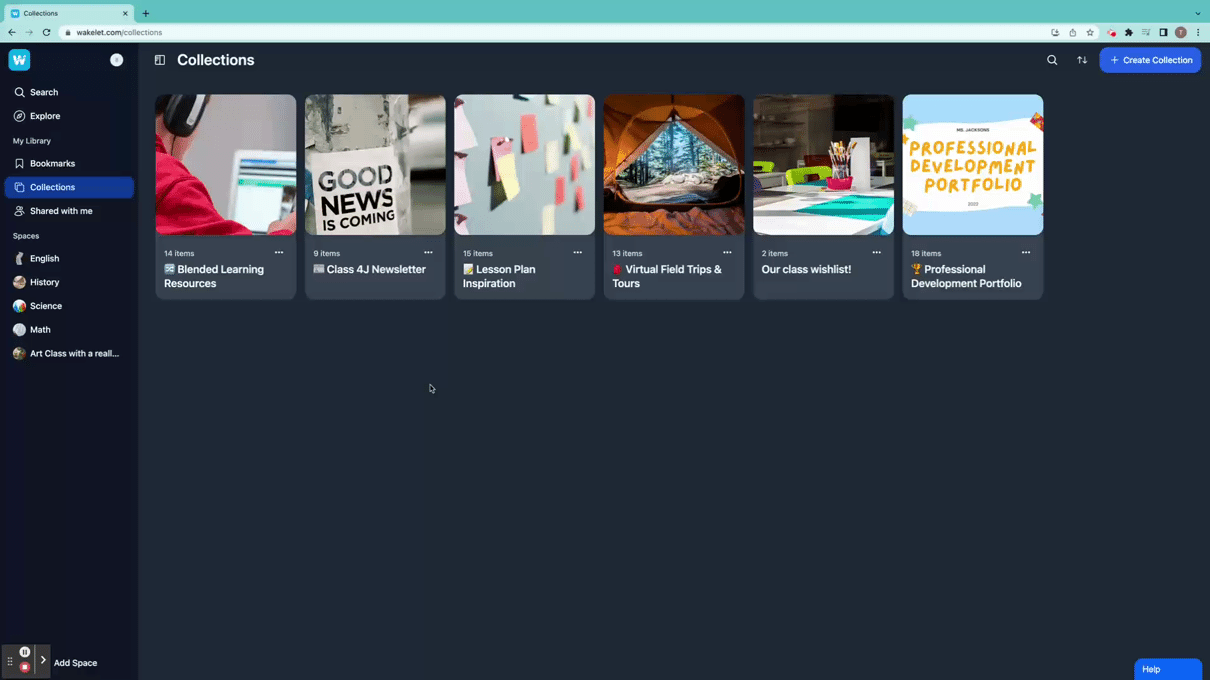Open the History space

(44, 282)
